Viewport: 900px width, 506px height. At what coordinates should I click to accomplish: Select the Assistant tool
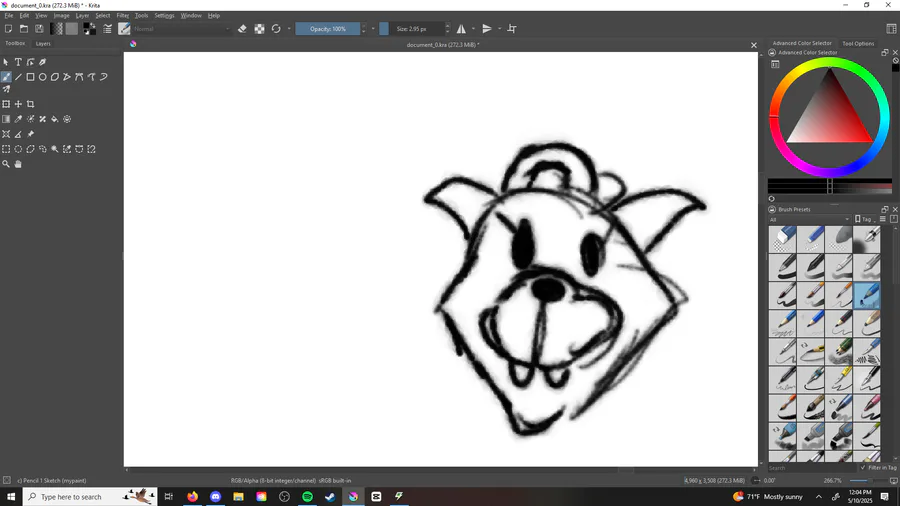coord(6,134)
